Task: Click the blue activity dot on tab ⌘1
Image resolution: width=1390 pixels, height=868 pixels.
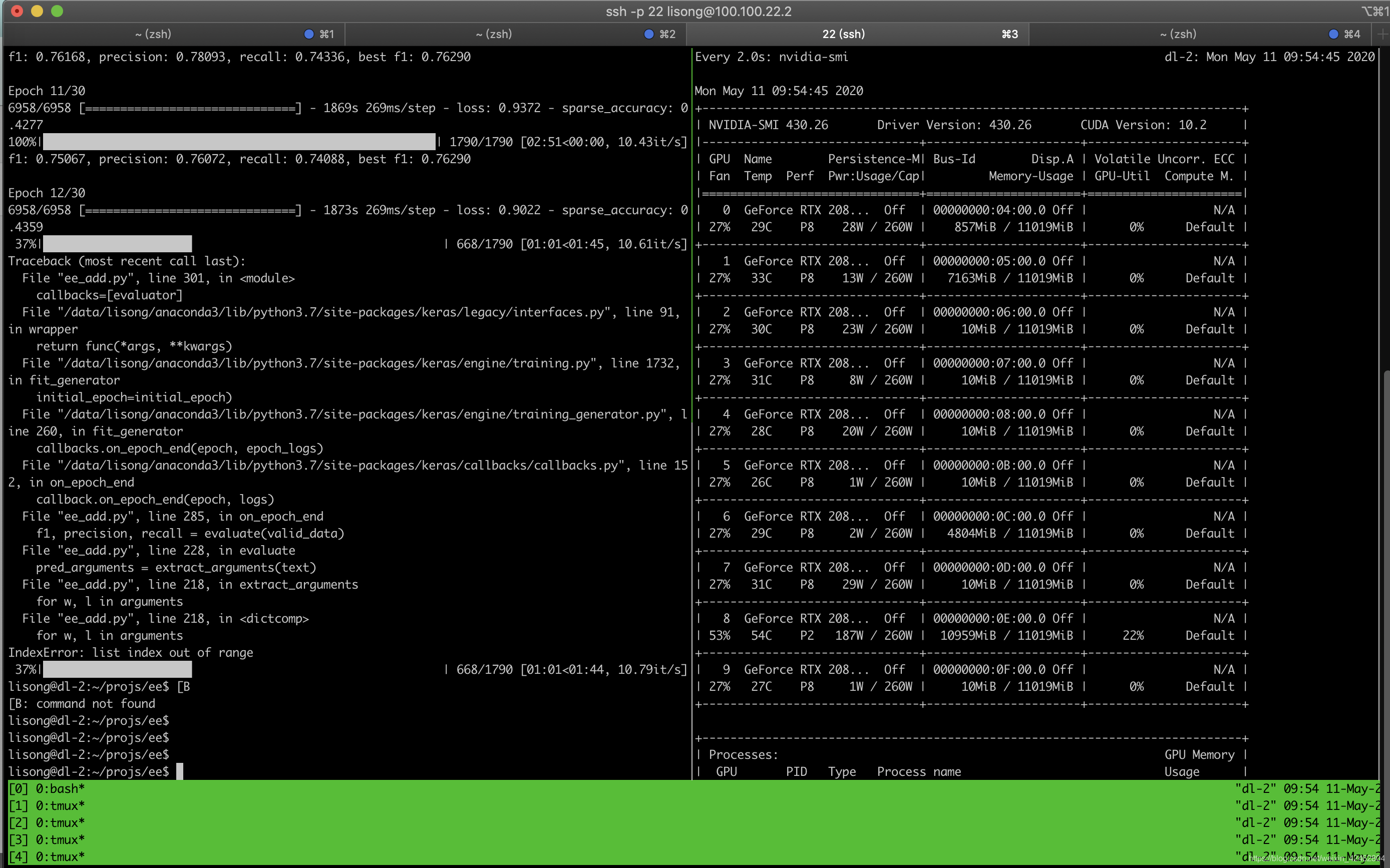Action: click(x=309, y=34)
